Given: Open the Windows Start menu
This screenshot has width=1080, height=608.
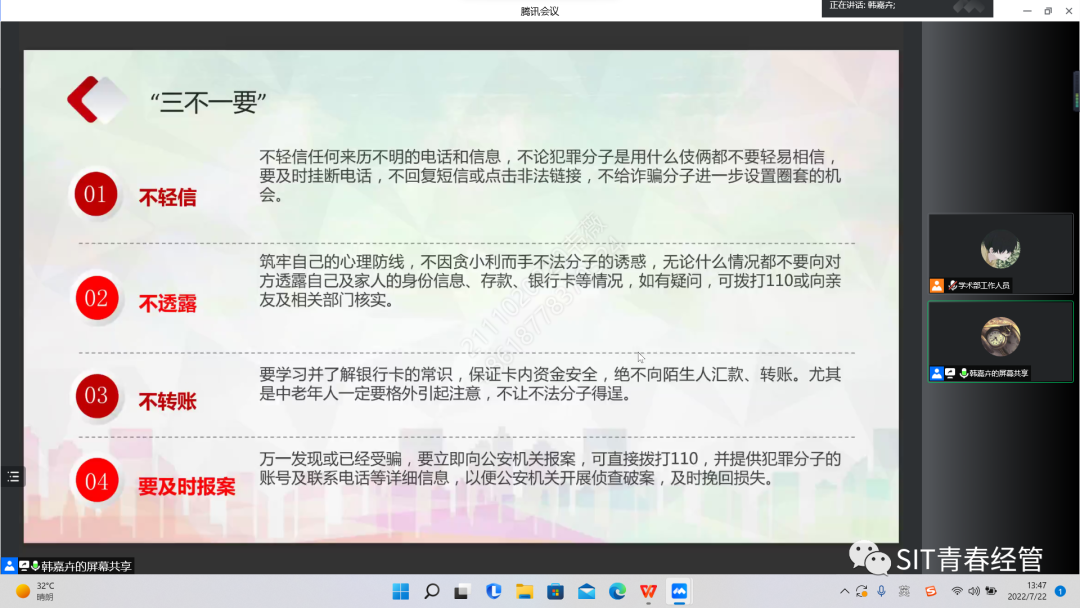Looking at the screenshot, I should [400, 591].
